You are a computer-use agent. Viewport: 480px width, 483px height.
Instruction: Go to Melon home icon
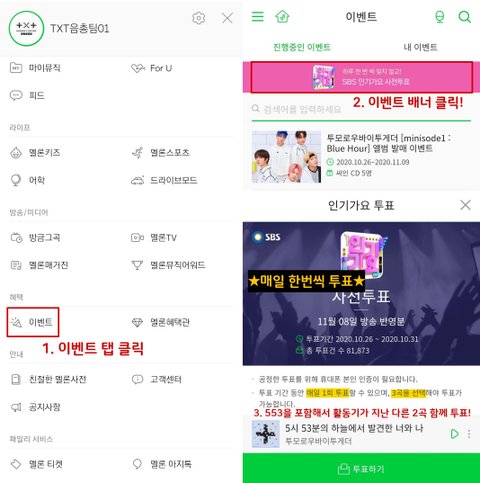[x=282, y=16]
